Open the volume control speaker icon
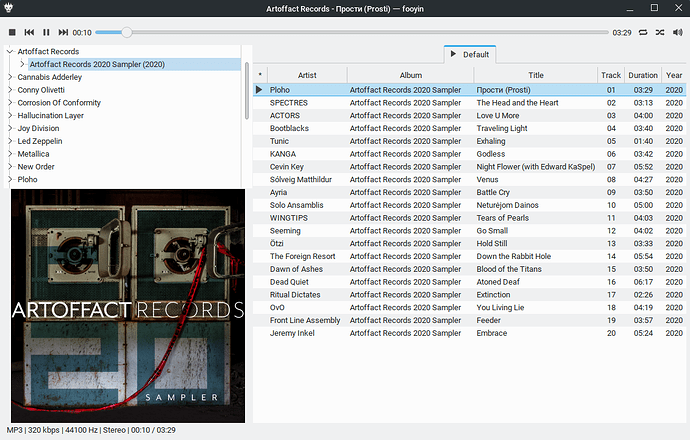This screenshot has width=690, height=440. 677,33
